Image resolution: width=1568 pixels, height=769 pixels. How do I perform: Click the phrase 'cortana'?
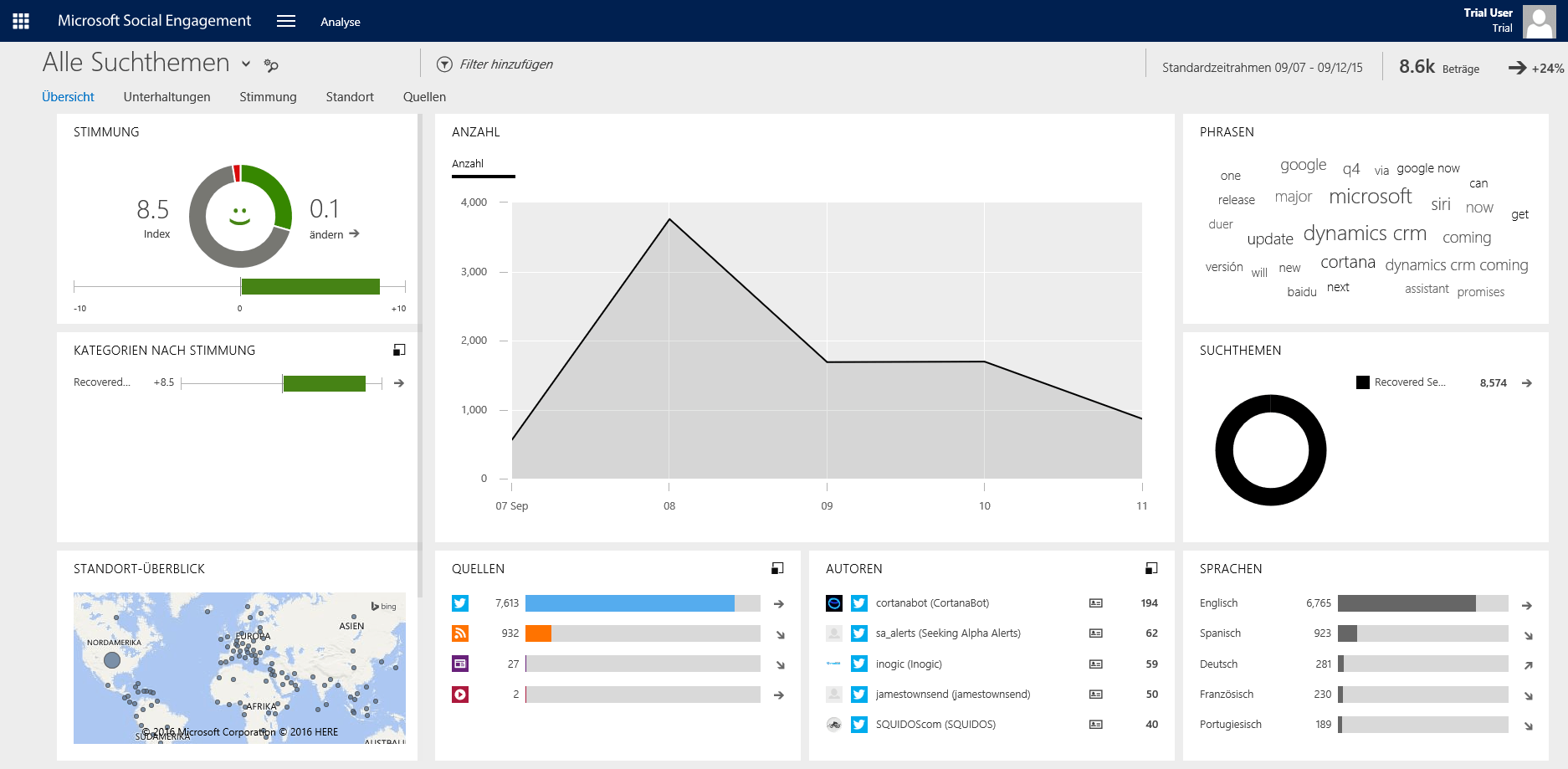click(1348, 262)
